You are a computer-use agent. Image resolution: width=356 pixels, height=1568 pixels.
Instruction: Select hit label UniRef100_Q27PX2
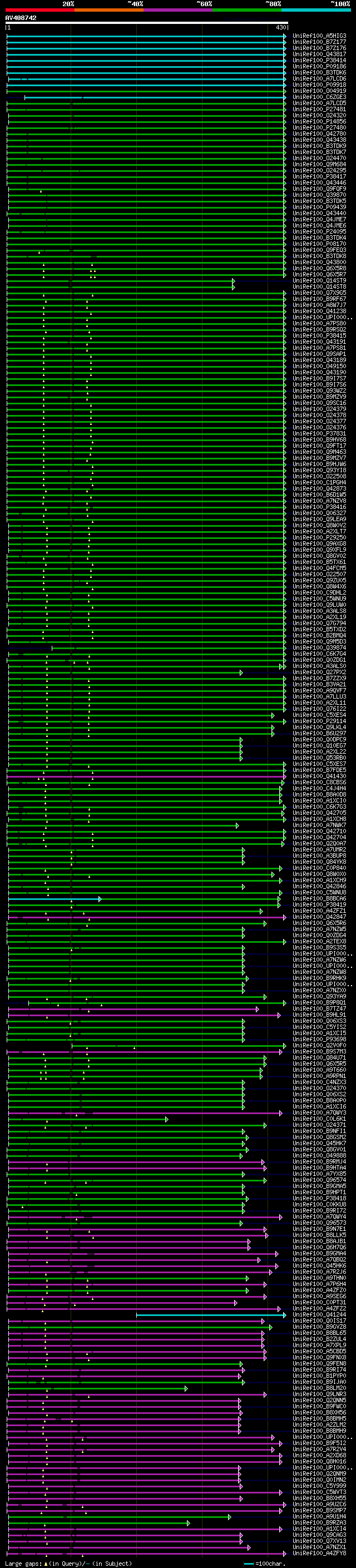point(319,672)
